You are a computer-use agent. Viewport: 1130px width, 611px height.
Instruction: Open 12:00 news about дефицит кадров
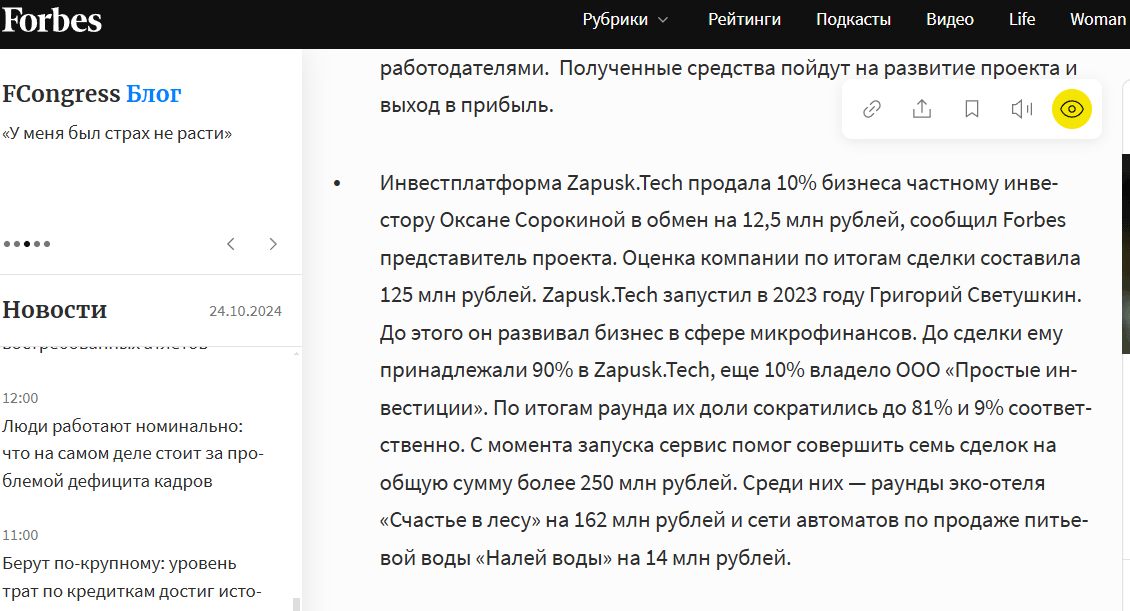click(133, 453)
